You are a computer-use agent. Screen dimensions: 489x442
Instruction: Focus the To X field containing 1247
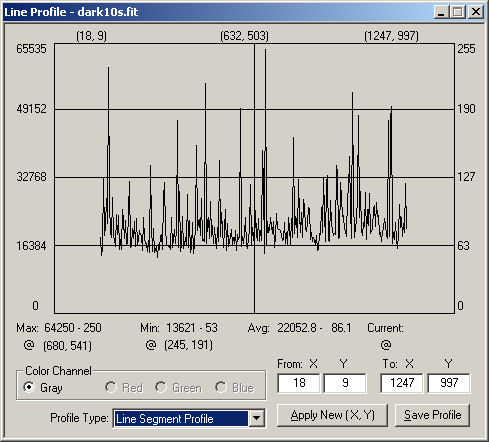[x=402, y=383]
